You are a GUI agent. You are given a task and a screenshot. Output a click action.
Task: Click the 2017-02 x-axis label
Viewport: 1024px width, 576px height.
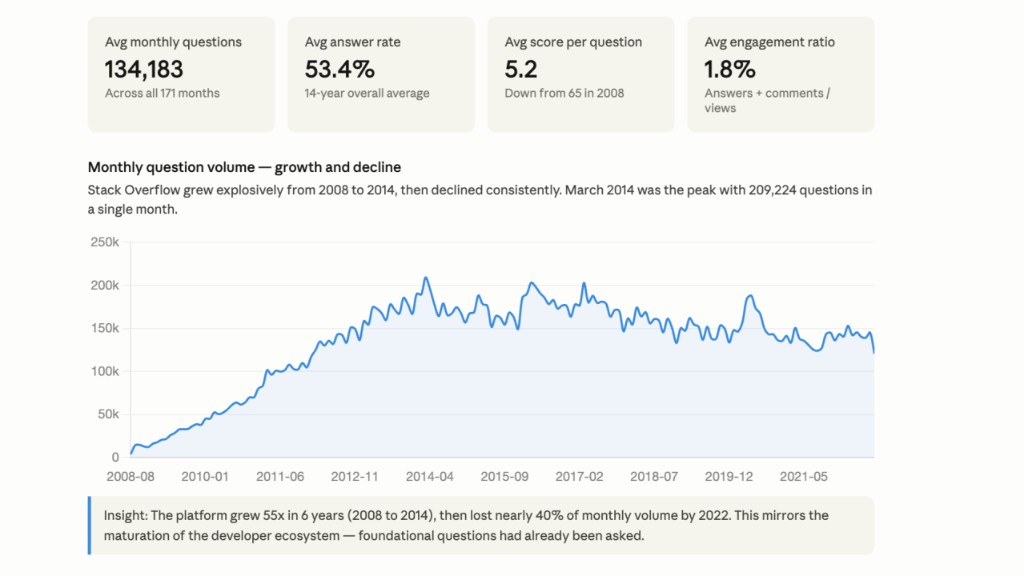(x=579, y=477)
